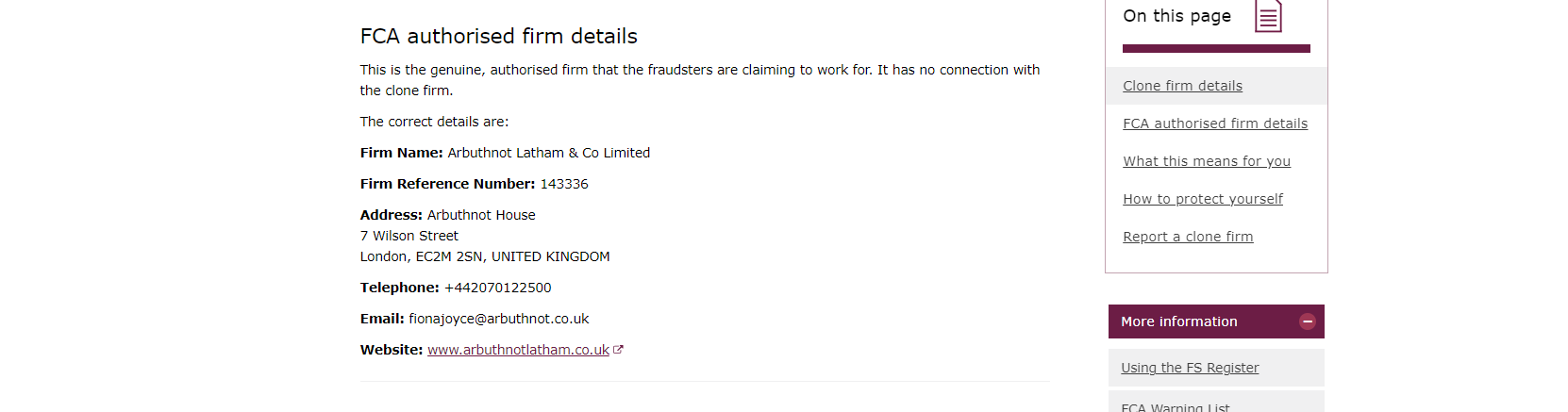Click the London, EC2M 2SN postcode line

[484, 256]
